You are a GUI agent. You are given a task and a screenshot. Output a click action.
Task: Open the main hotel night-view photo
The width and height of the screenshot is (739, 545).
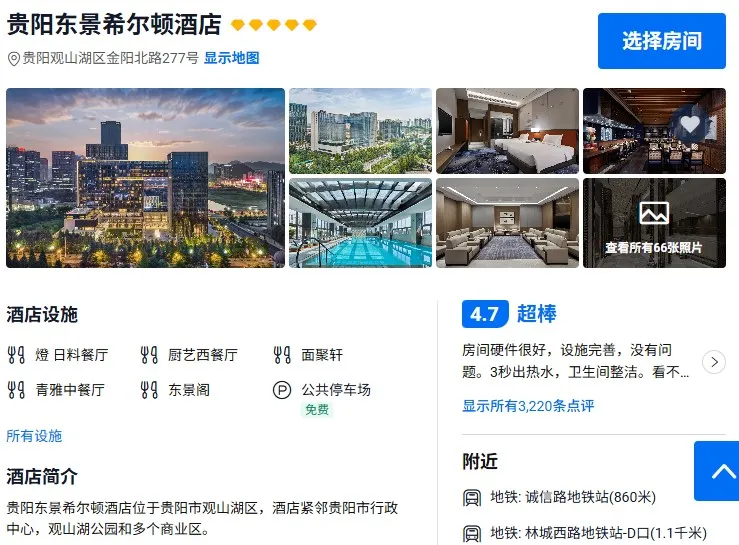point(146,178)
